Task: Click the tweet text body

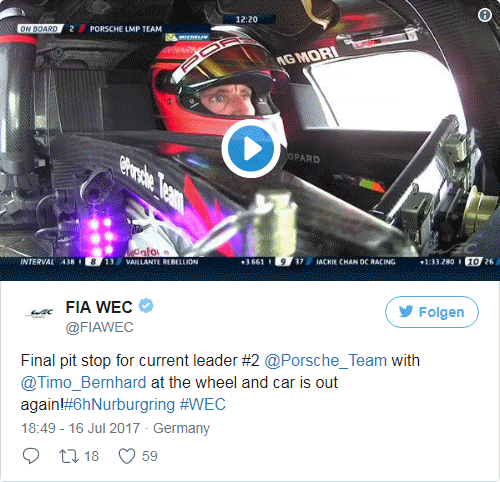Action: point(220,383)
